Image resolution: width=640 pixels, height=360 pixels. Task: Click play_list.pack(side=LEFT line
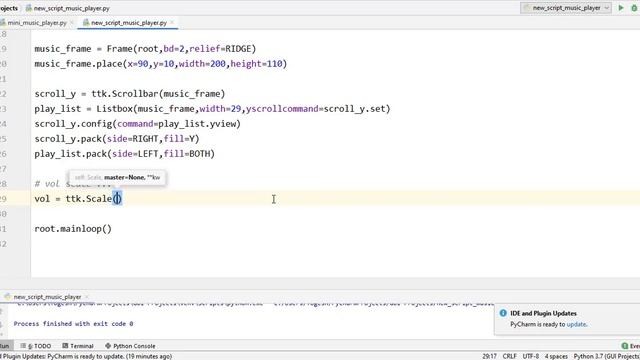(x=124, y=154)
